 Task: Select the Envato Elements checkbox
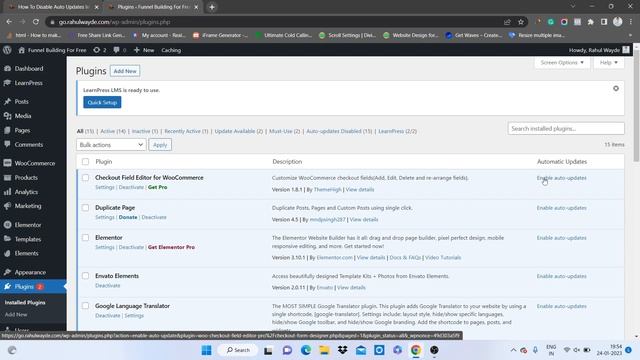click(x=85, y=276)
